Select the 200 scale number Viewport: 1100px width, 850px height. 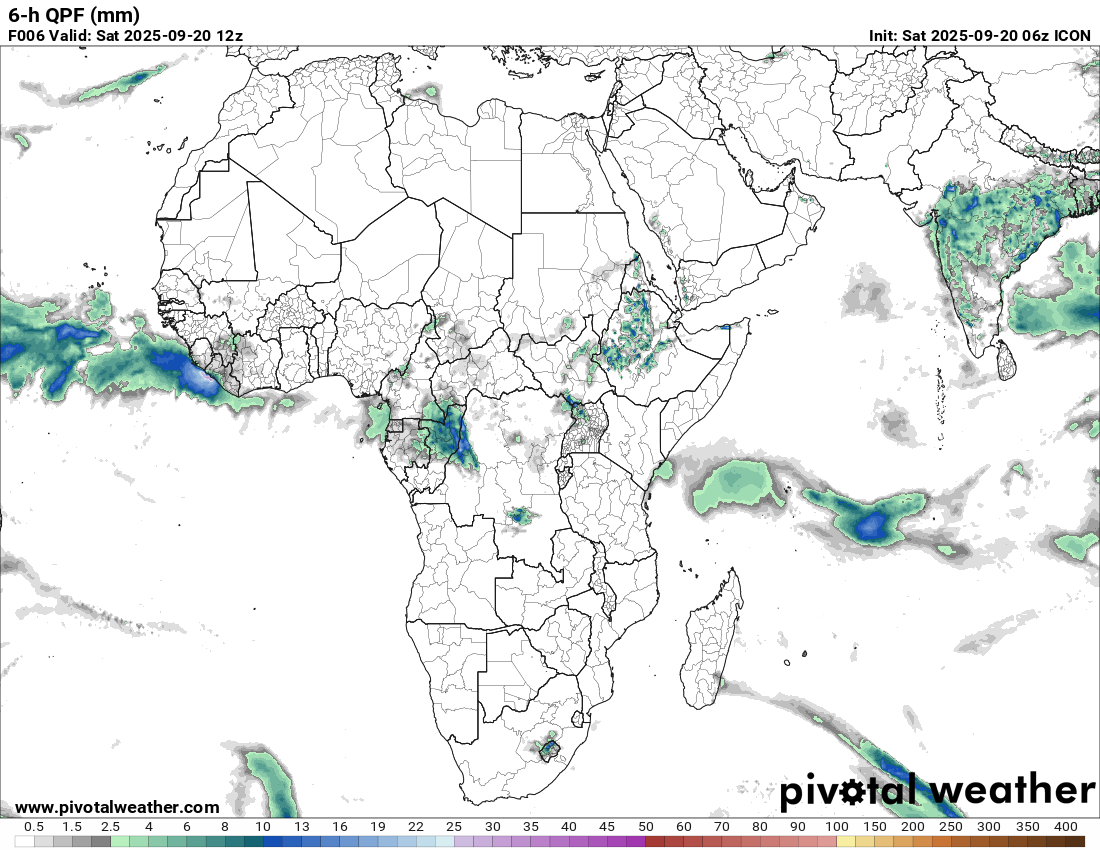tap(913, 827)
